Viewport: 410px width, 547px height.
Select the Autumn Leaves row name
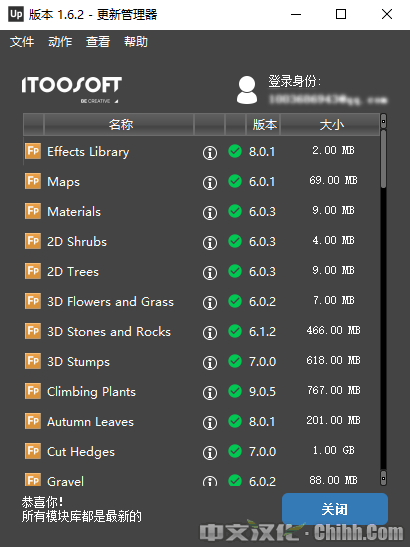click(x=90, y=422)
